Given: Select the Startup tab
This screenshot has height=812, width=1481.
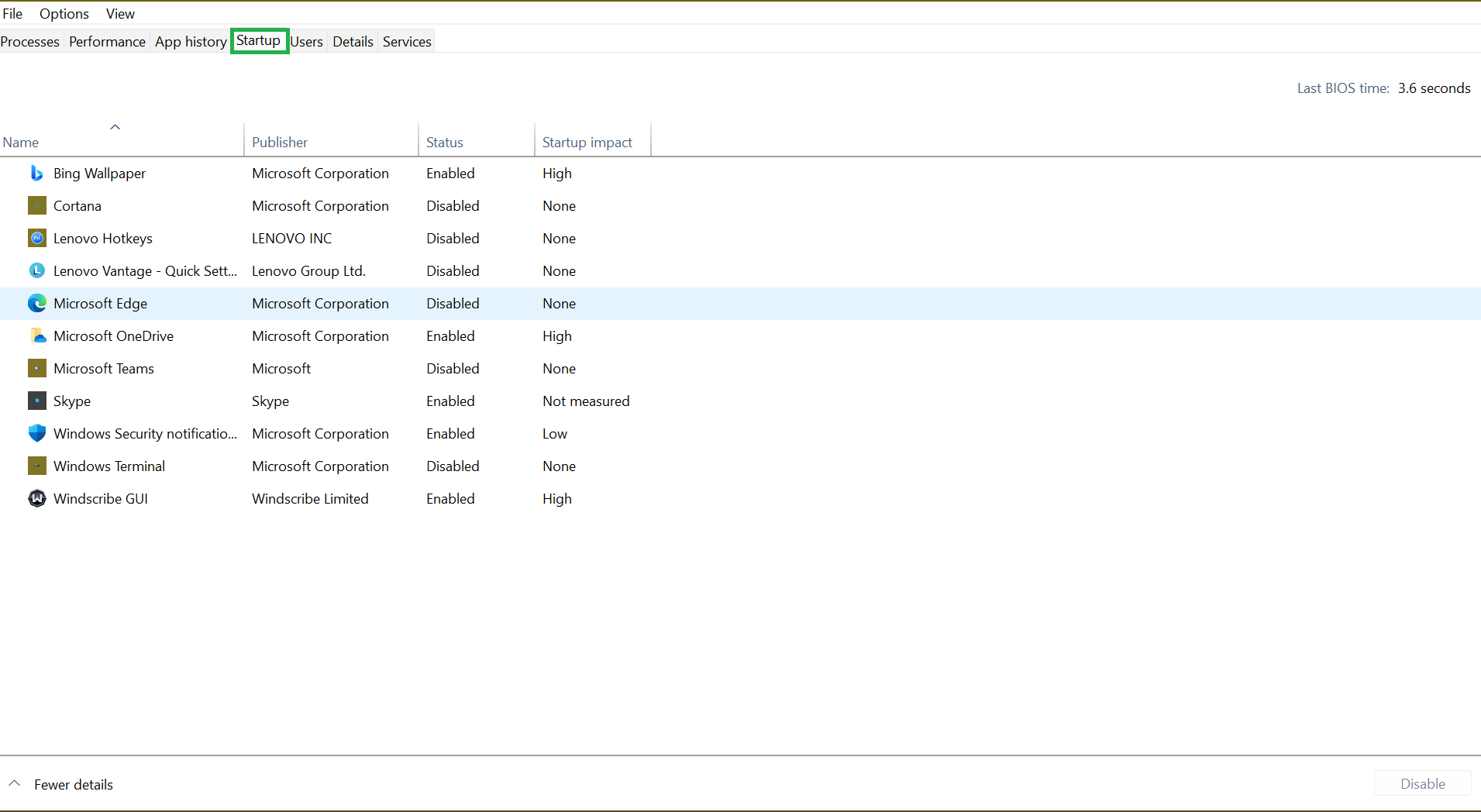Looking at the screenshot, I should click(259, 40).
